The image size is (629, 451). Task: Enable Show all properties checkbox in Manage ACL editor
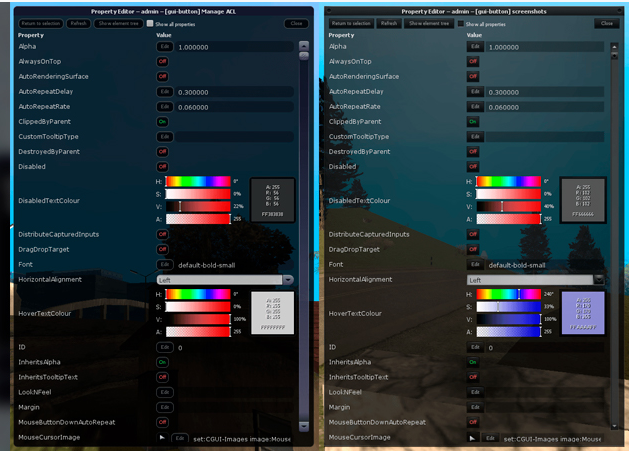(x=150, y=23)
